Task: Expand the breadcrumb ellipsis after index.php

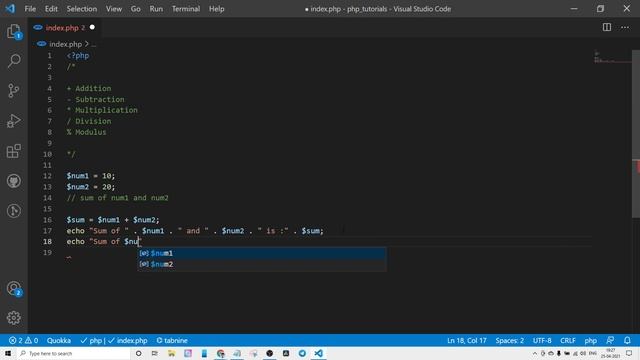Action: [93, 44]
